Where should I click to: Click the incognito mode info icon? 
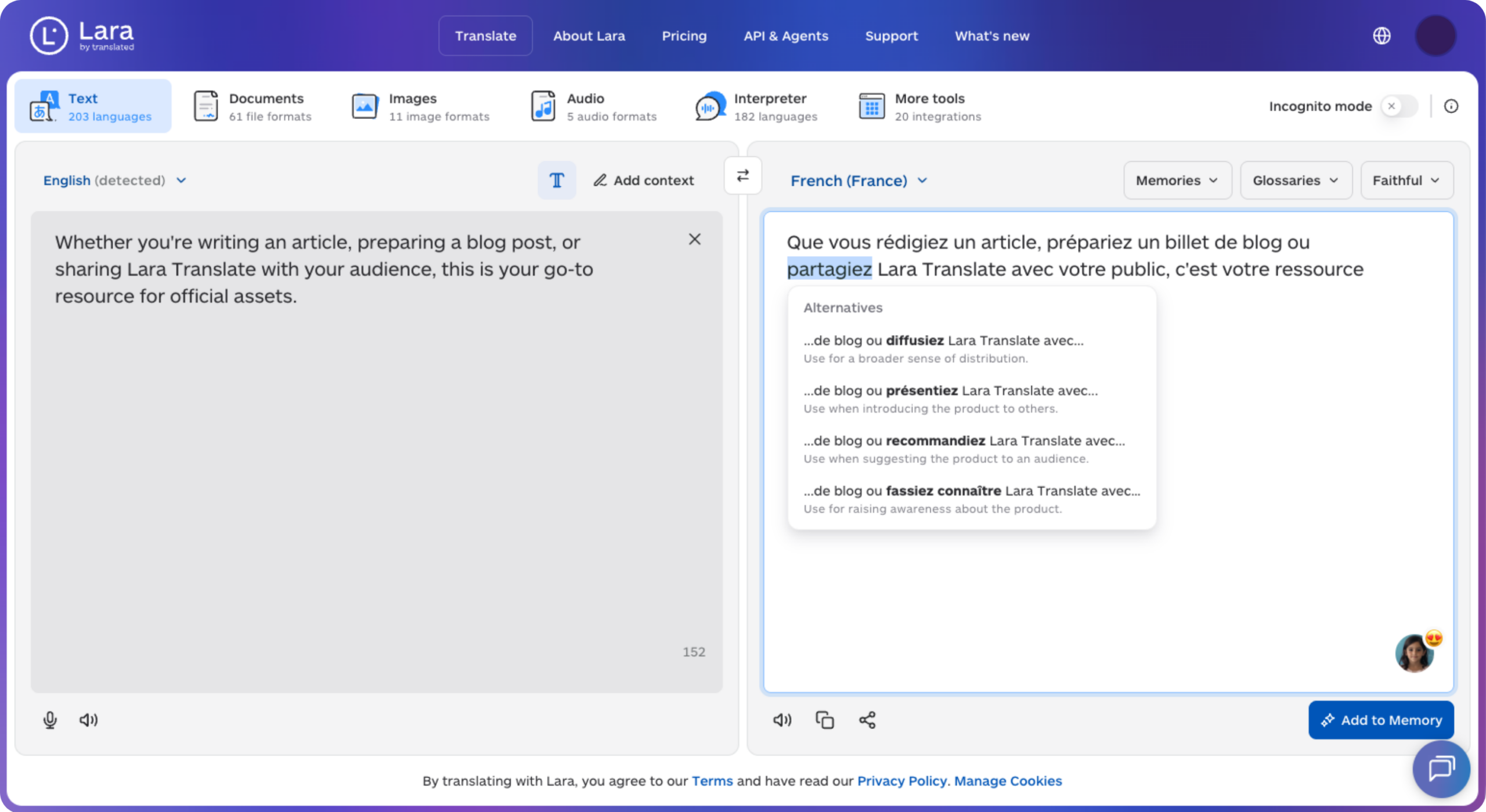click(1451, 106)
